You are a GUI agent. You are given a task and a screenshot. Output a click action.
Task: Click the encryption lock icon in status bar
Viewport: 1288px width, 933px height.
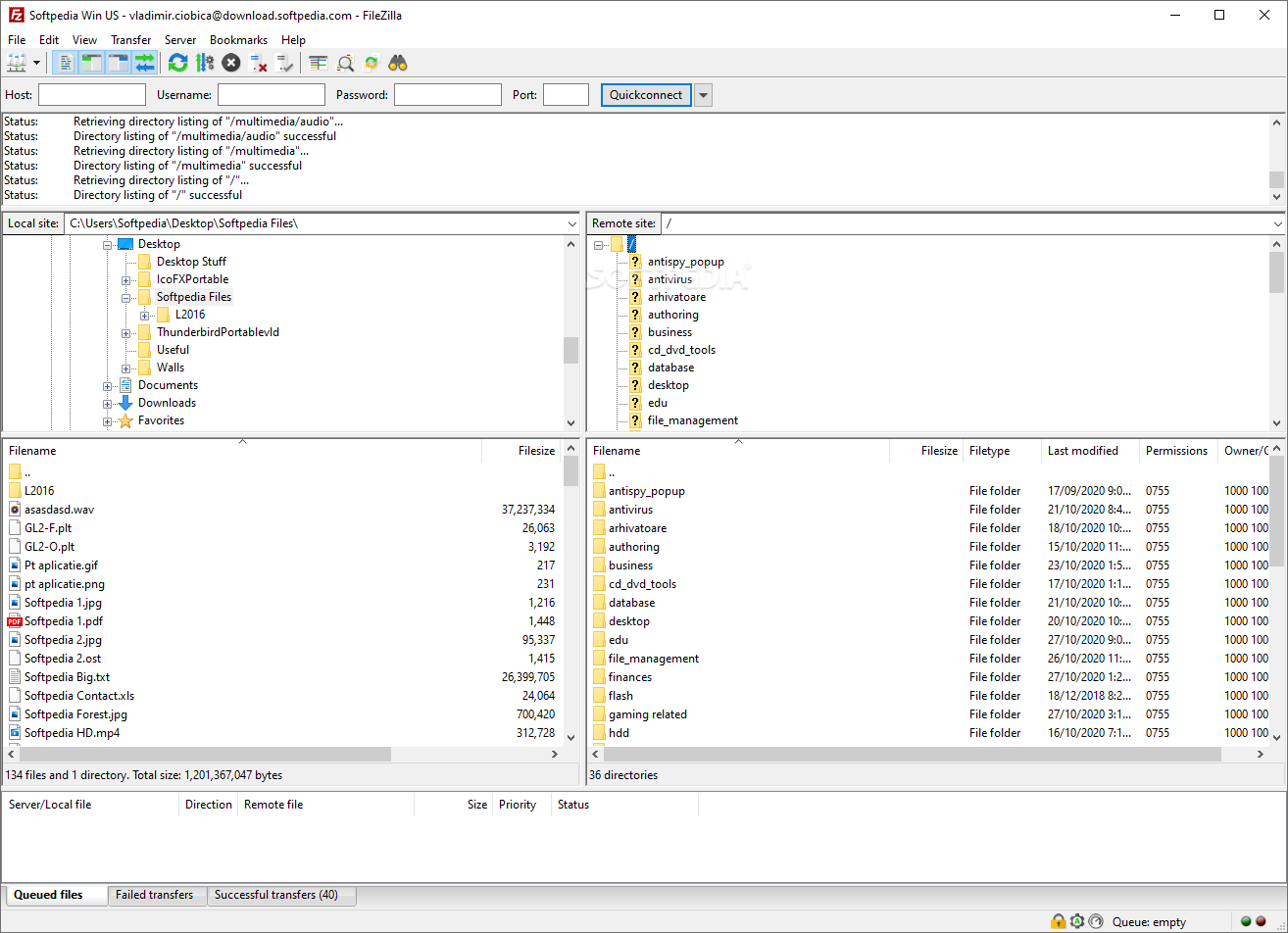(x=1059, y=921)
